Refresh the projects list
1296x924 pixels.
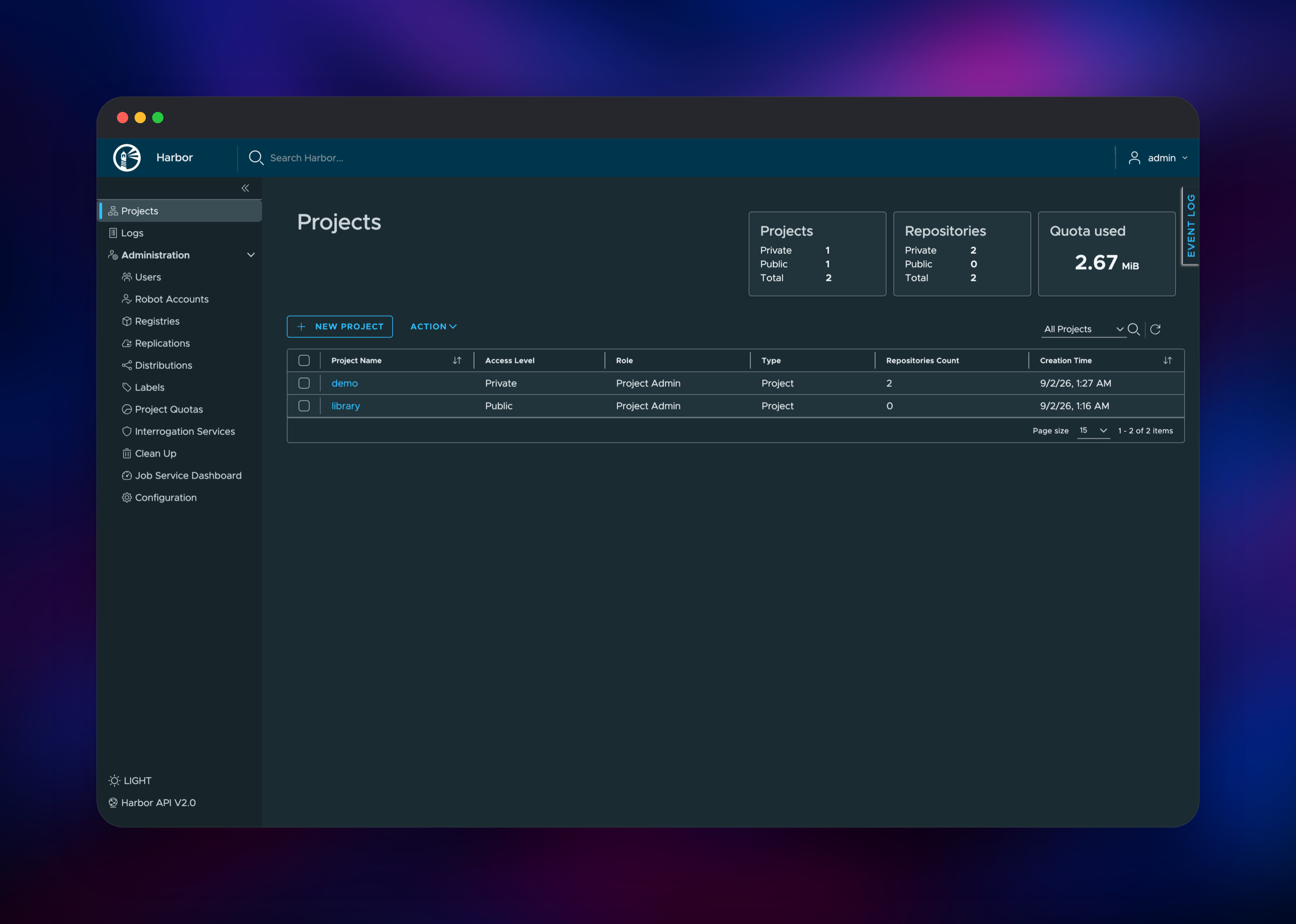coord(1155,330)
